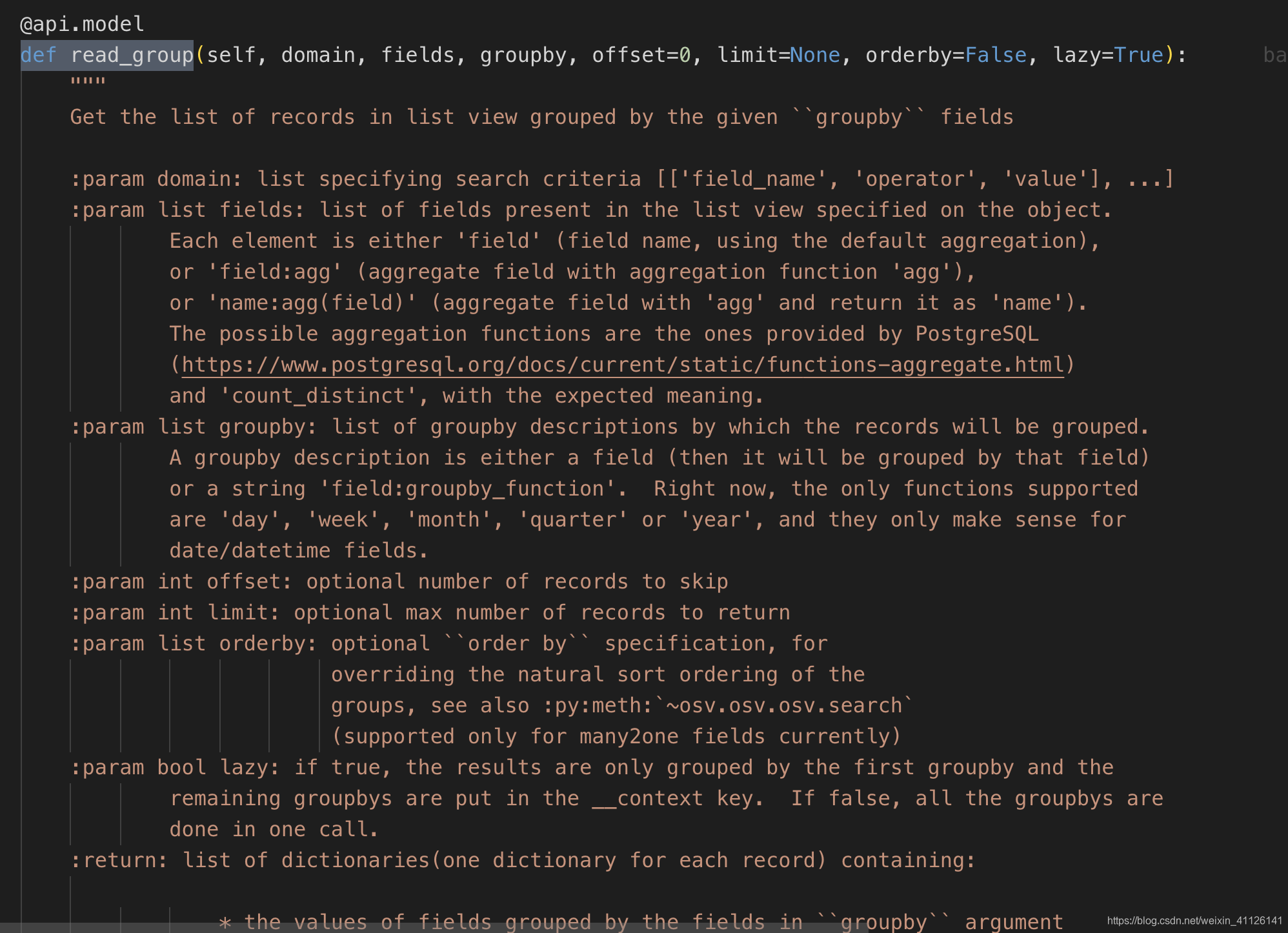Click the ':param int limit:' docstring line
The image size is (1288, 933).
(430, 613)
